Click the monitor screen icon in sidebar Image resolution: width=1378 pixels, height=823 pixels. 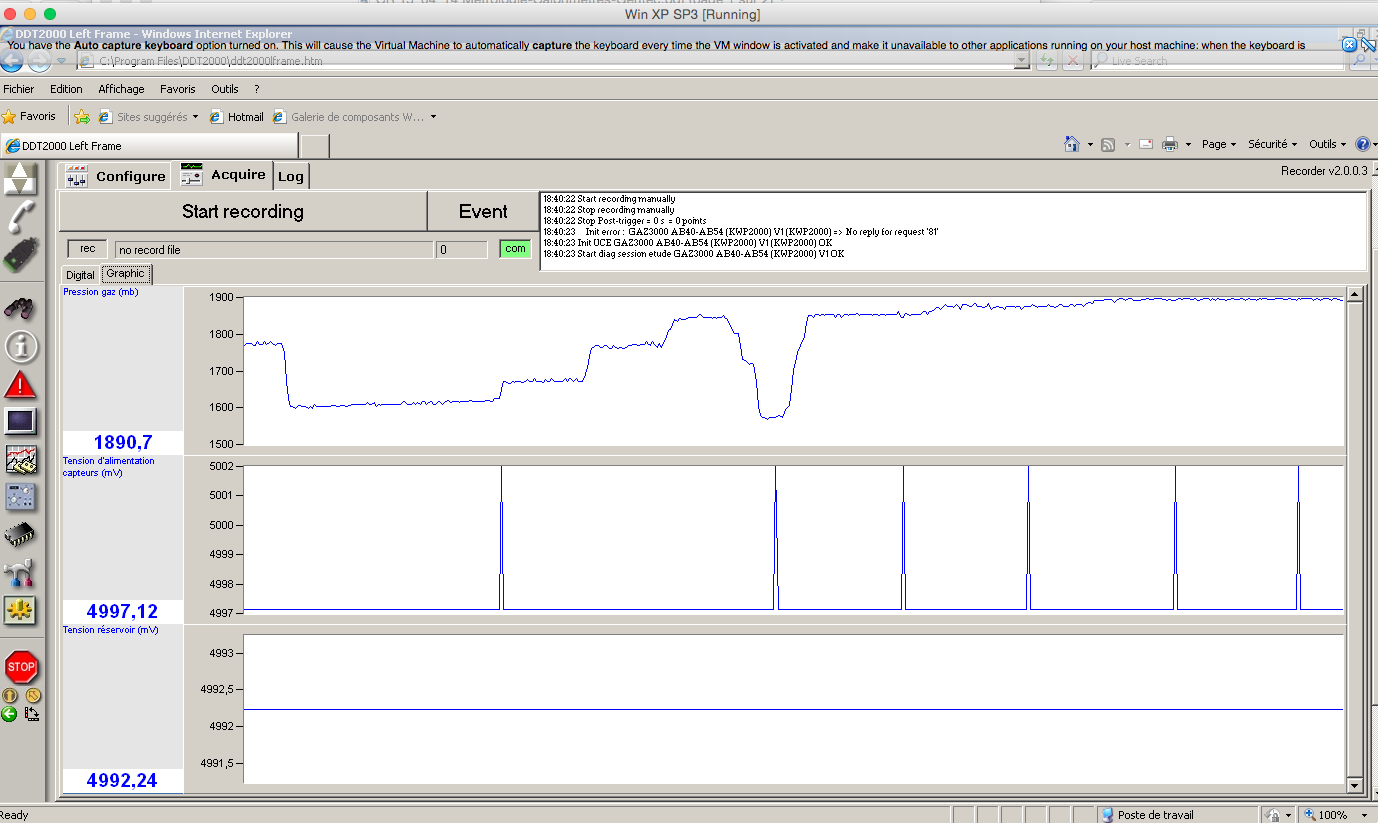click(20, 421)
